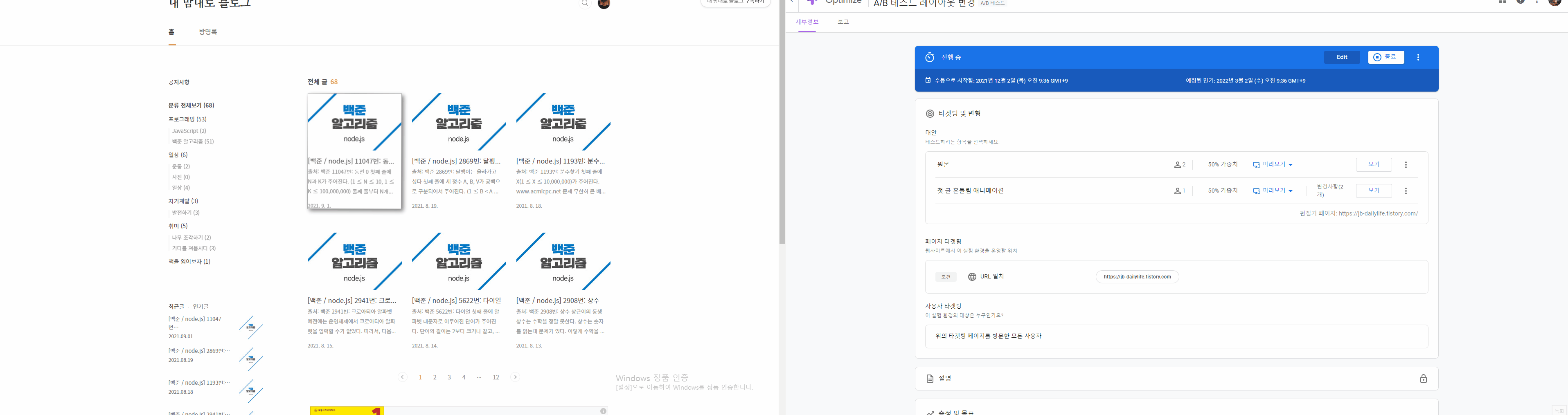The height and width of the screenshot is (415, 1568).
Task: Open 취미 (5) category
Action: [x=178, y=227]
